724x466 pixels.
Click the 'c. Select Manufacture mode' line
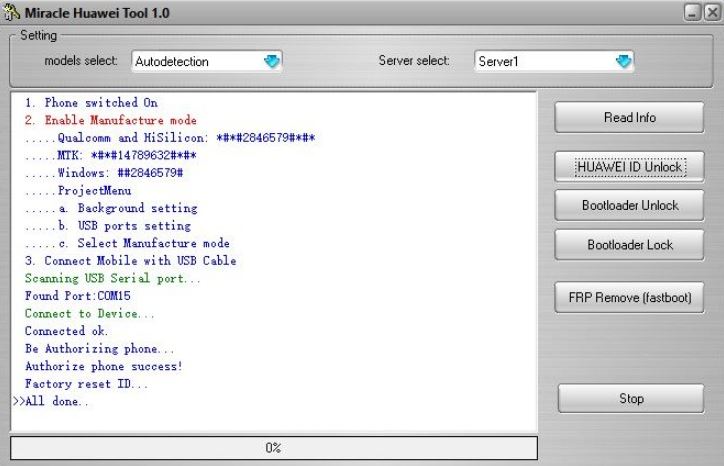[x=127, y=243]
